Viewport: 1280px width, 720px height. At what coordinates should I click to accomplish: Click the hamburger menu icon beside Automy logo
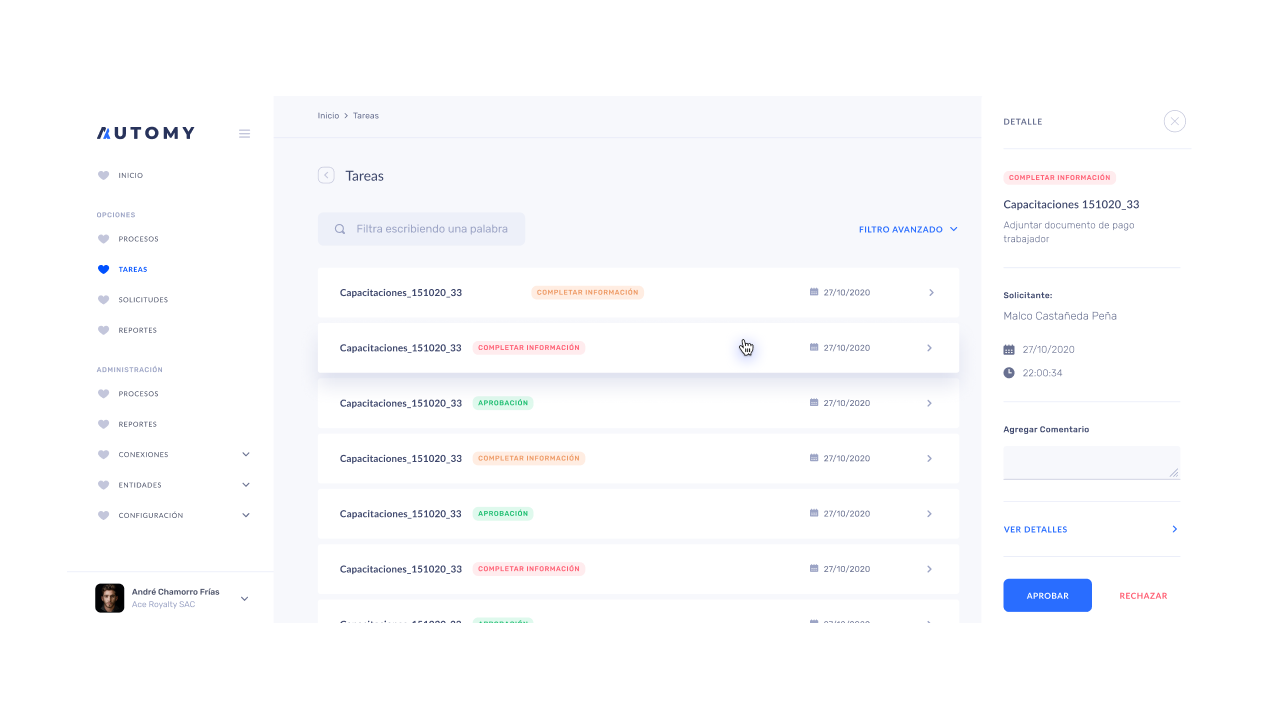pos(244,134)
